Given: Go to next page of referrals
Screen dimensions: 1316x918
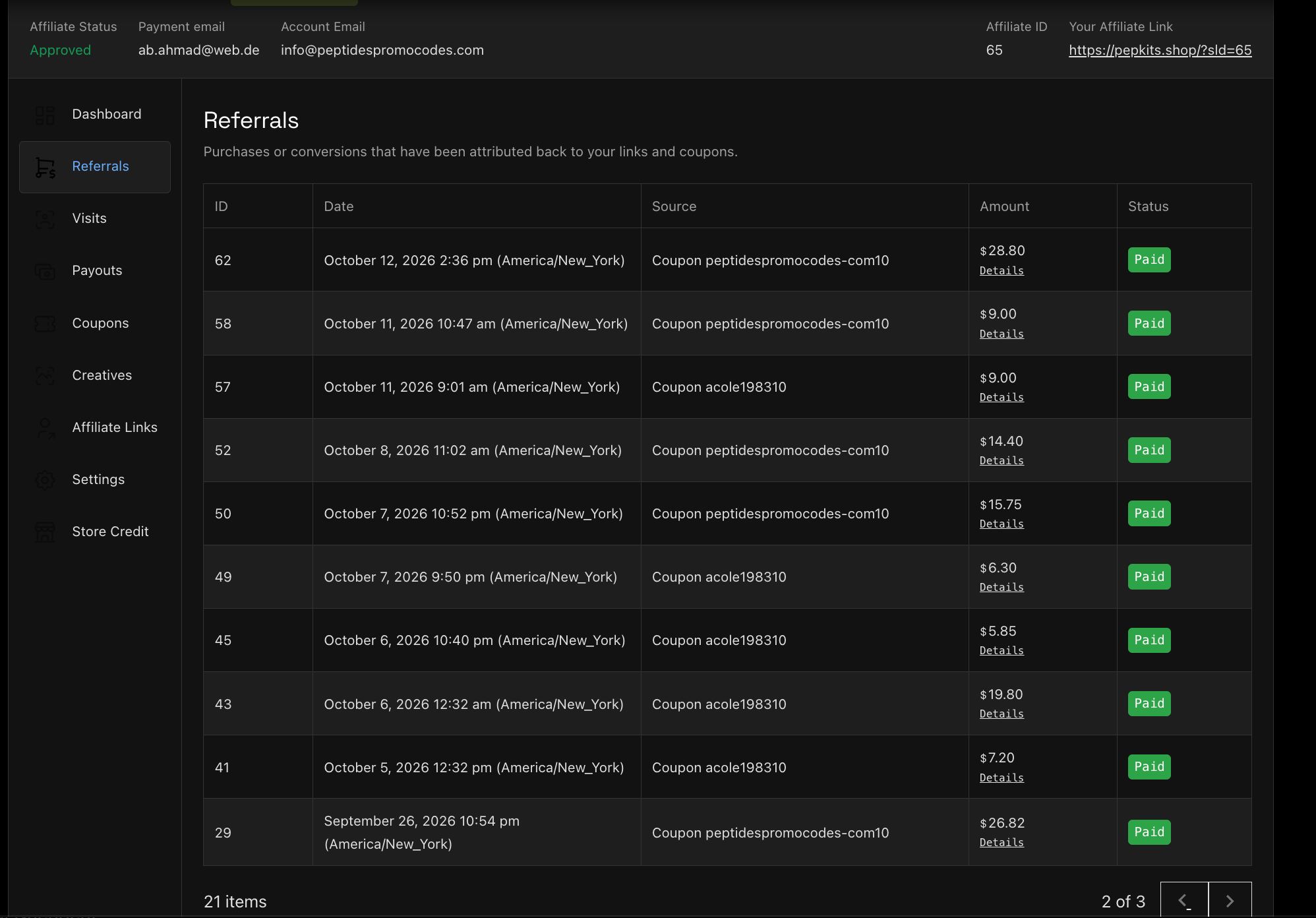Looking at the screenshot, I should pos(1230,900).
